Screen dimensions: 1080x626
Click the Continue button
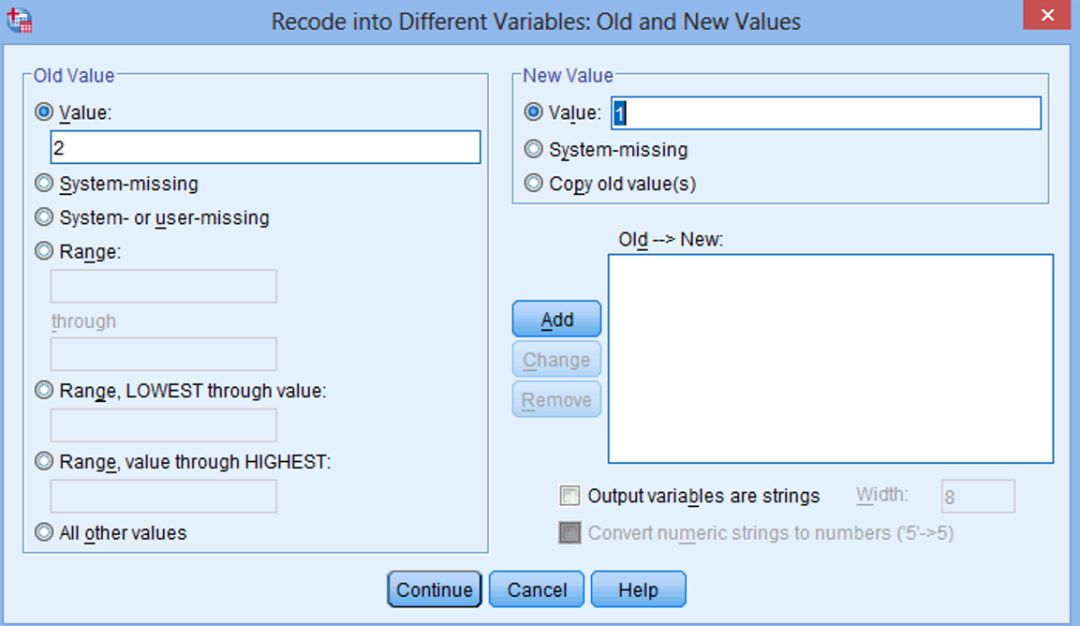pyautogui.click(x=434, y=590)
